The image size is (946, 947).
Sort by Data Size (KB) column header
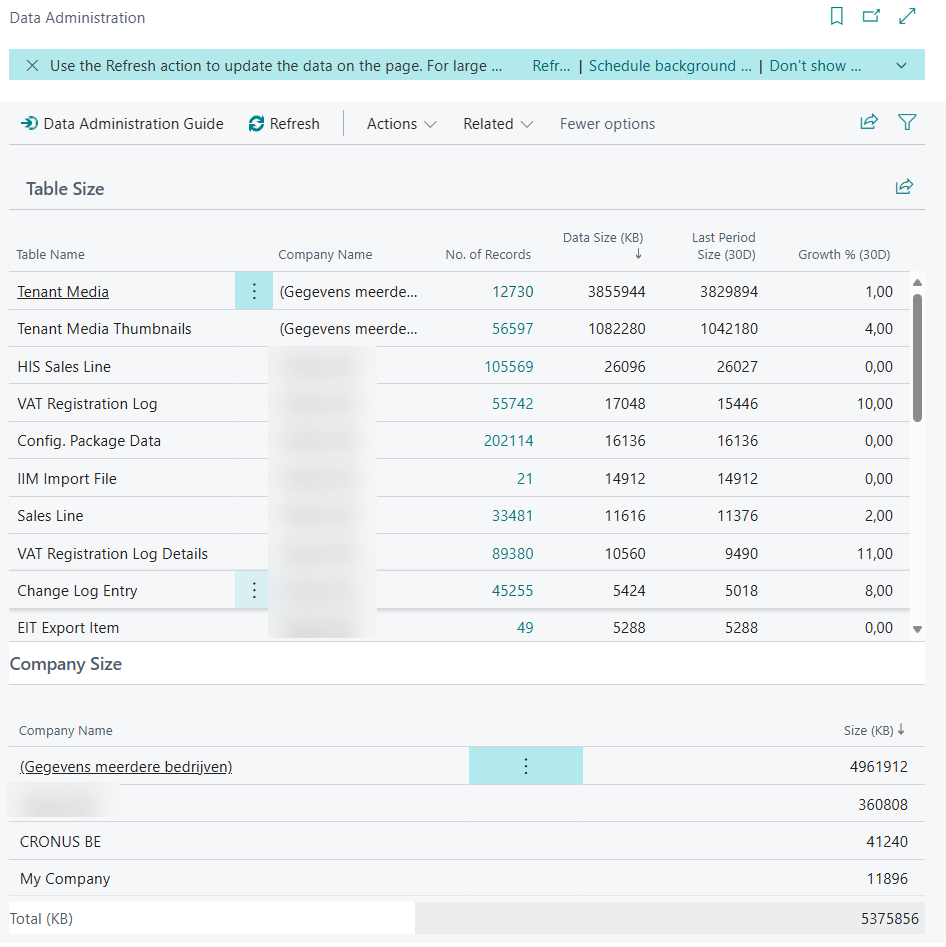coord(603,238)
